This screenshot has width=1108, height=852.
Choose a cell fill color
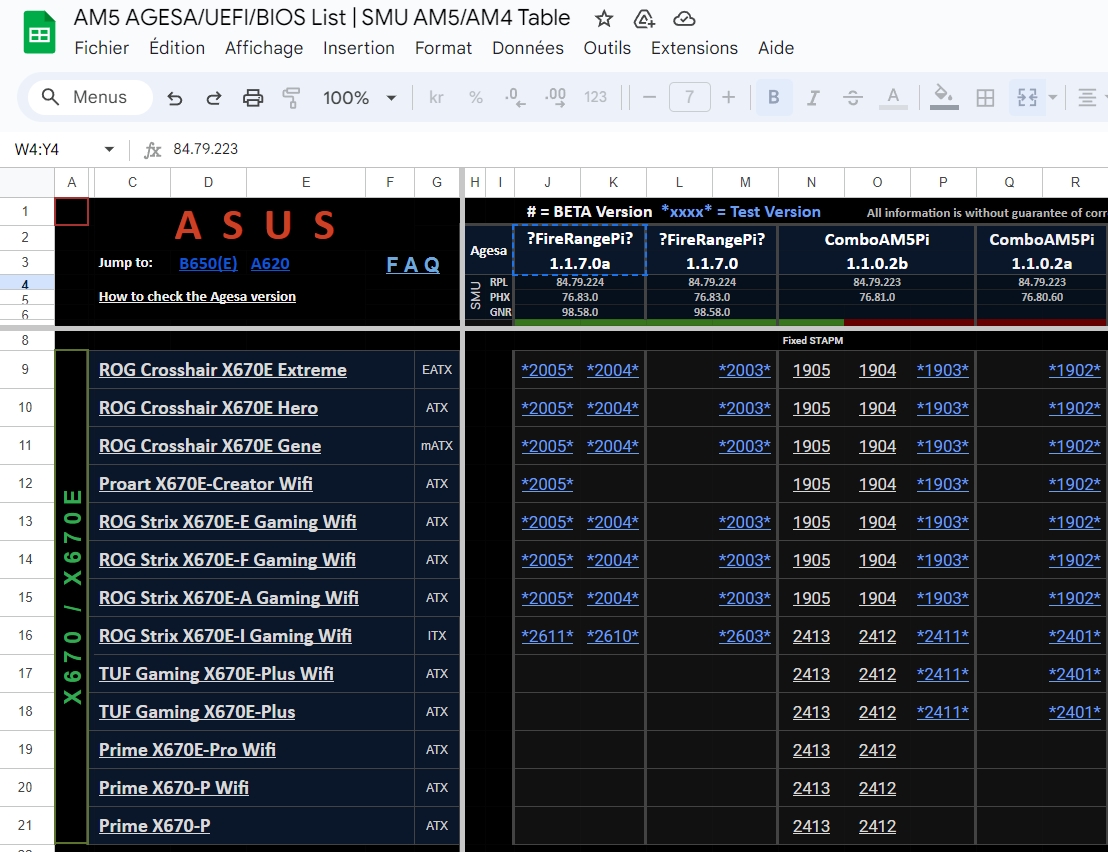[x=942, y=97]
